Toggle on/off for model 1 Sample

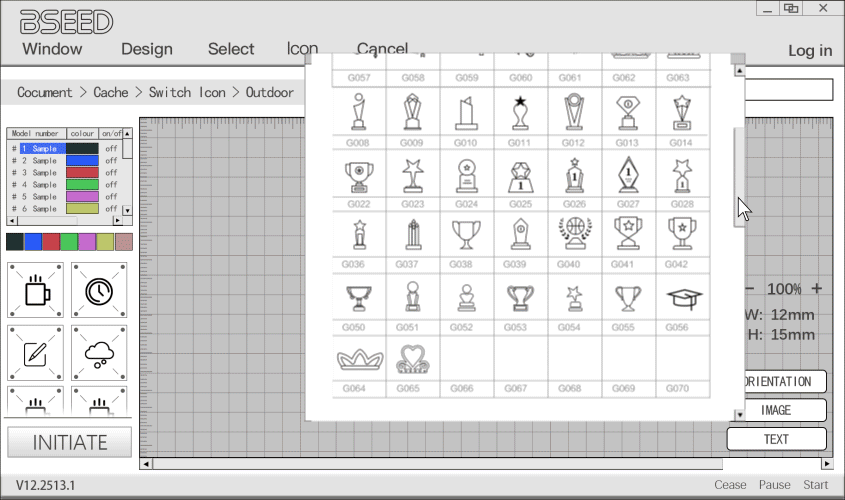coord(111,148)
